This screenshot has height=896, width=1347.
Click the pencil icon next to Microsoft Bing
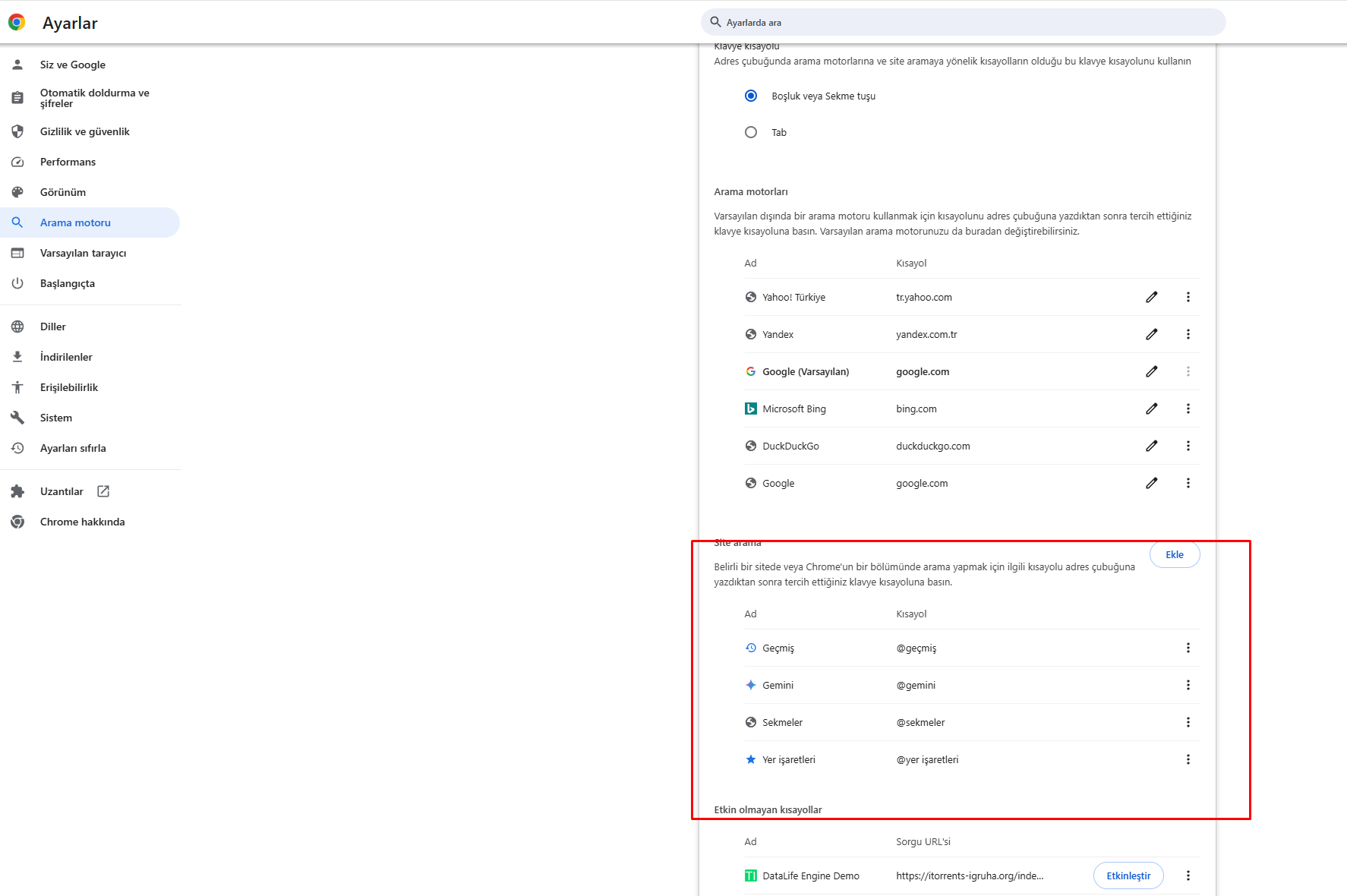(x=1151, y=409)
